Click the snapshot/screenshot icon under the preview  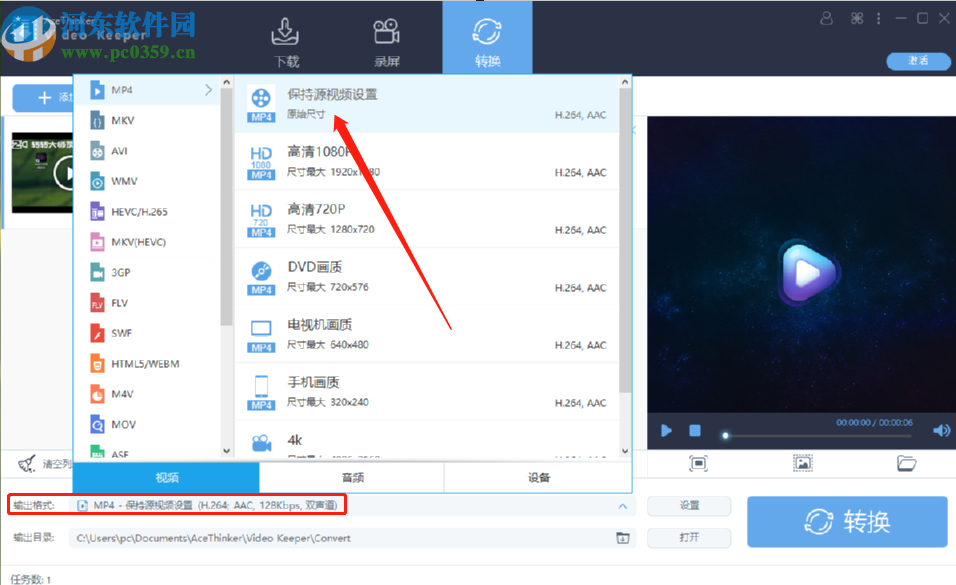[x=801, y=463]
